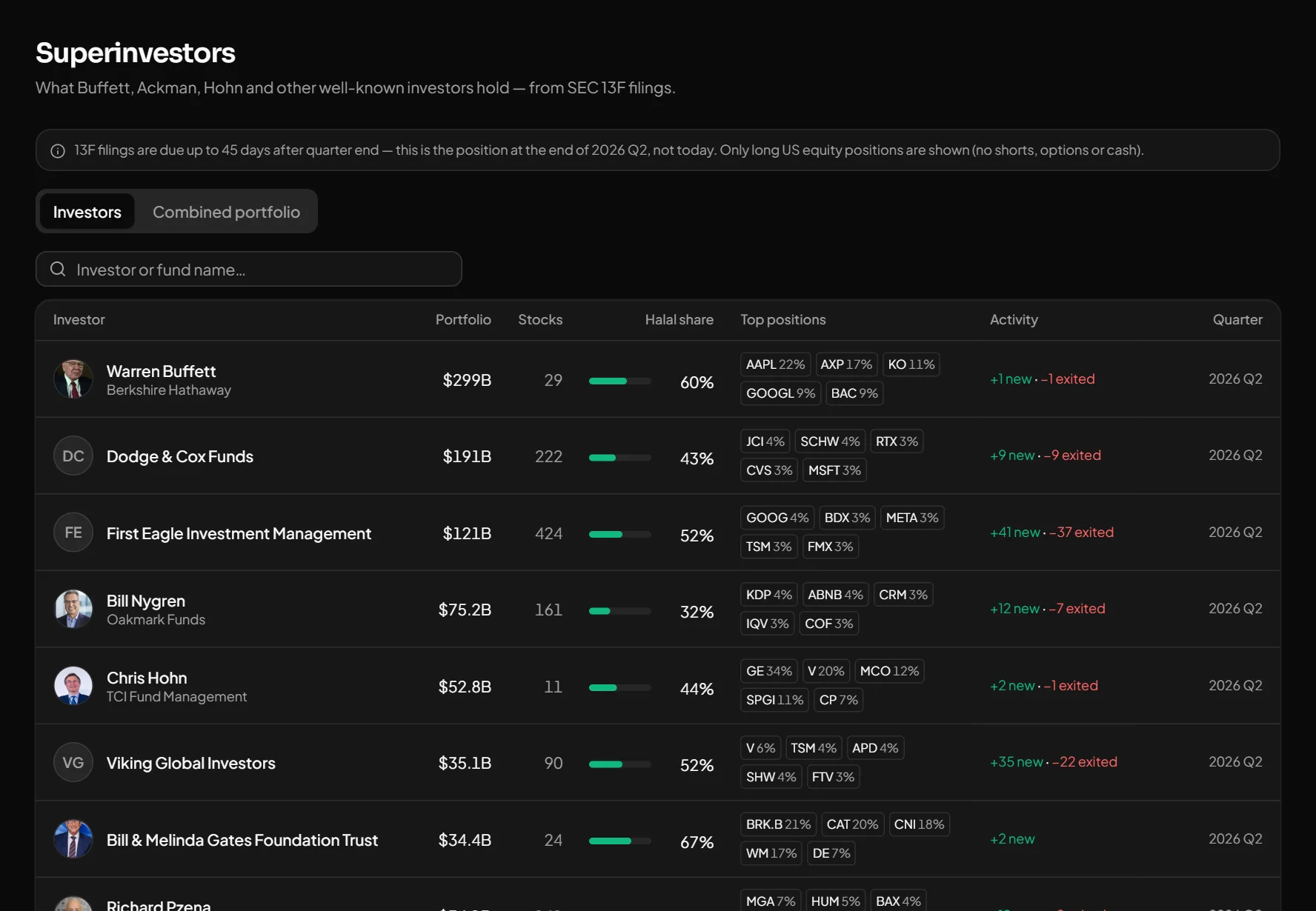Open Warren Buffett's avatar photo

click(x=73, y=379)
